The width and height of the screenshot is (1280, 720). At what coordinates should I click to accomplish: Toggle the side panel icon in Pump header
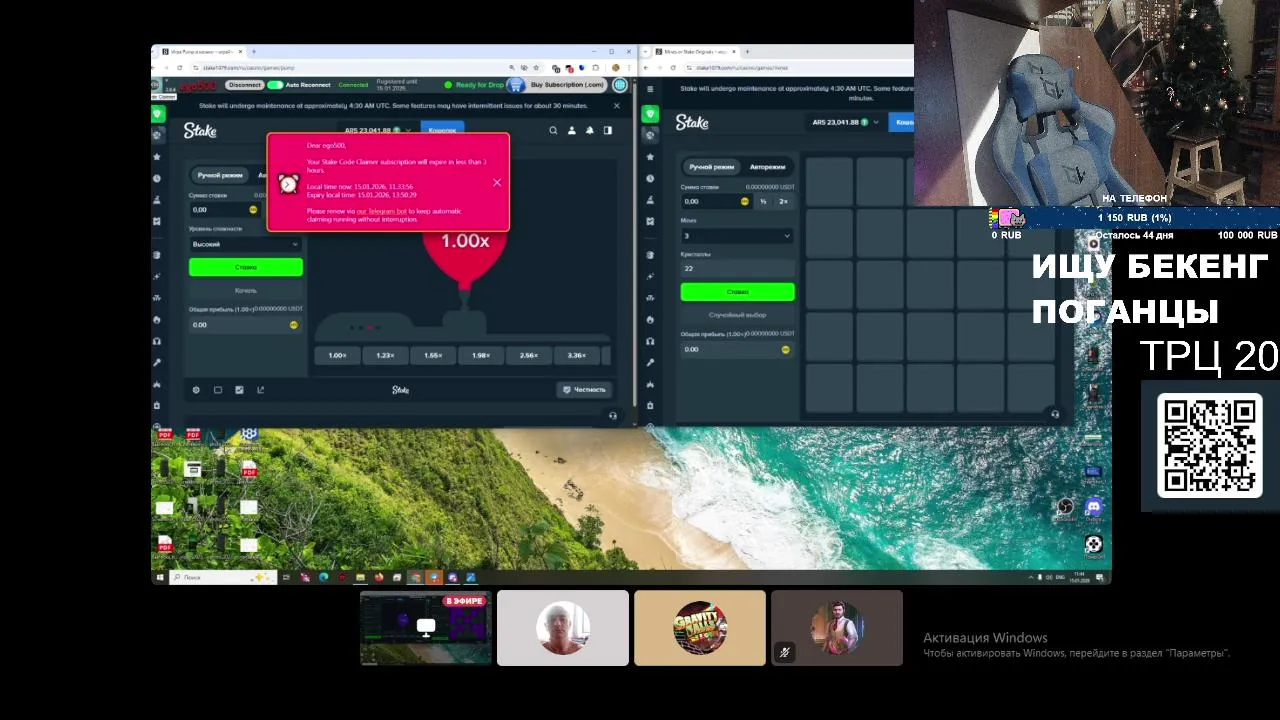[x=608, y=130]
